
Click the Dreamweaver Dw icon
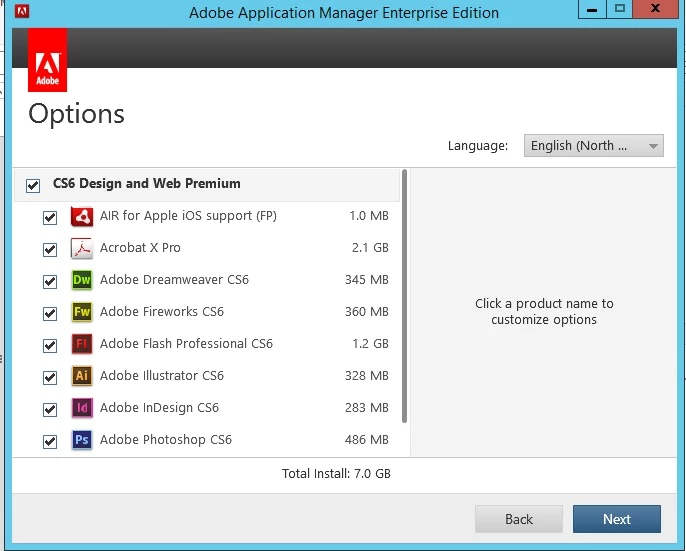click(82, 280)
